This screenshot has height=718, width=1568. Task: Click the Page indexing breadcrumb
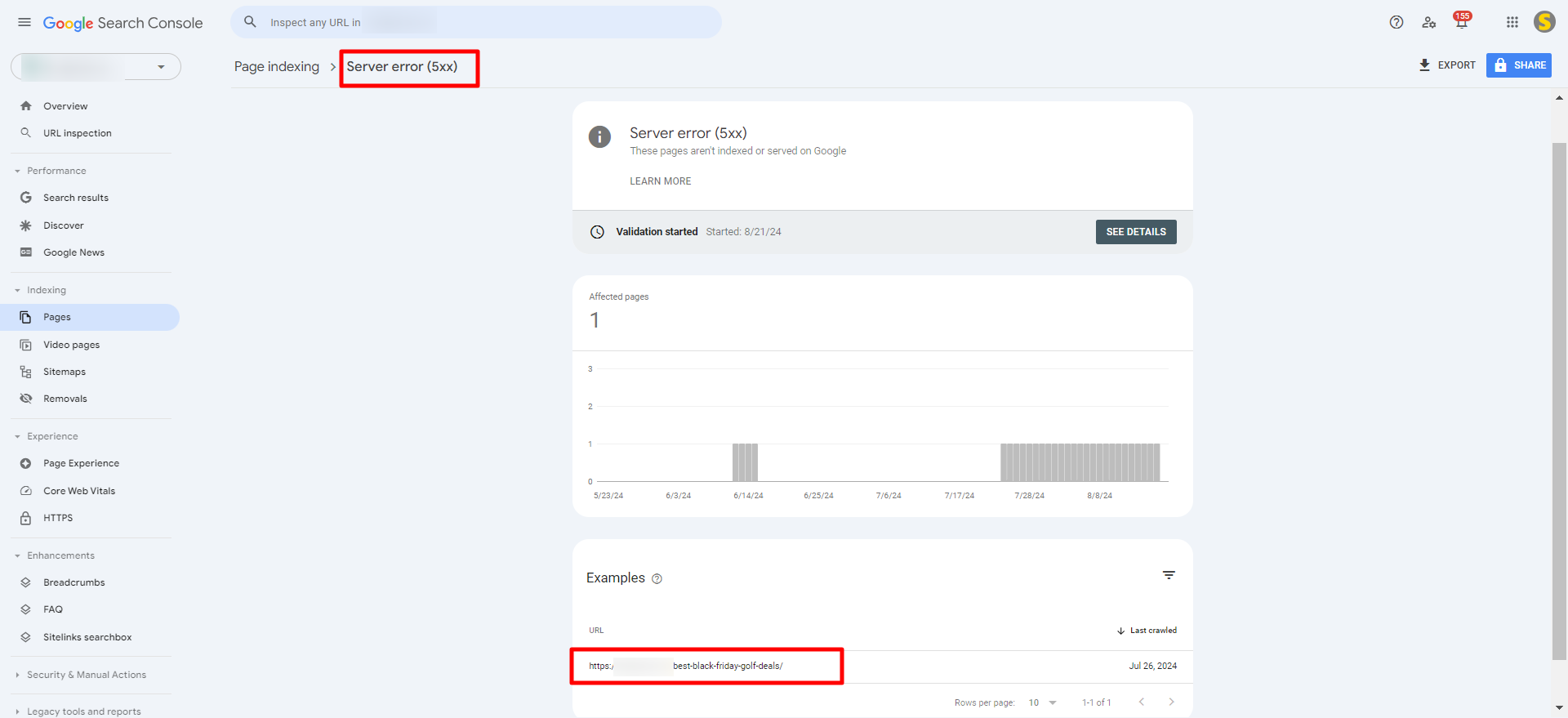(x=276, y=67)
